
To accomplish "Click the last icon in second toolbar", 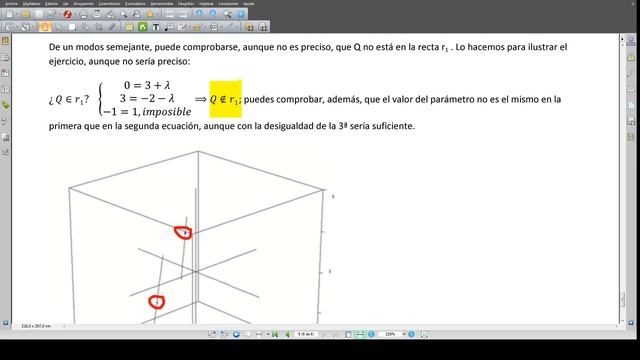I will (x=262, y=27).
